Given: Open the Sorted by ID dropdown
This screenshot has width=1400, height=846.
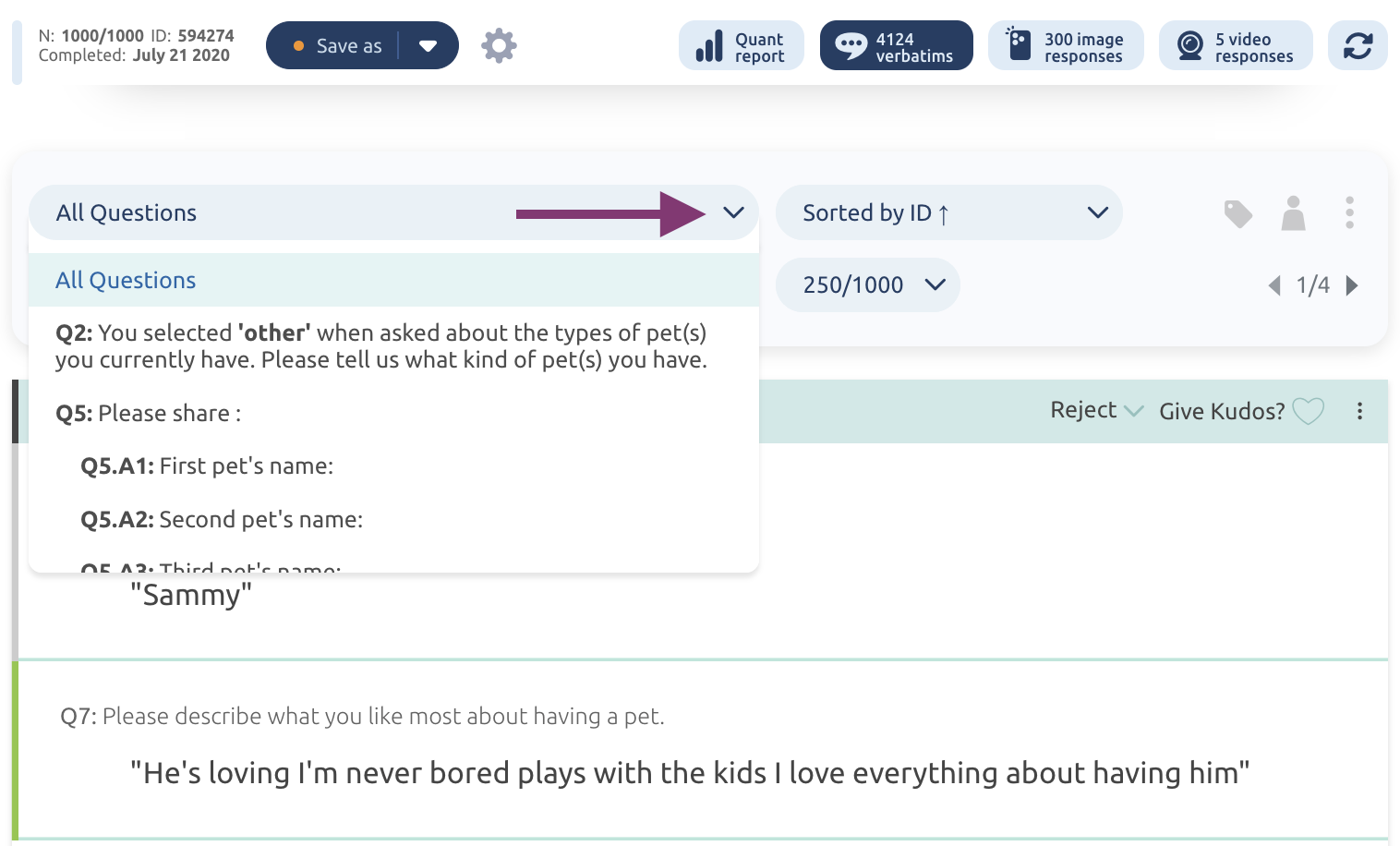Looking at the screenshot, I should pyautogui.click(x=949, y=212).
